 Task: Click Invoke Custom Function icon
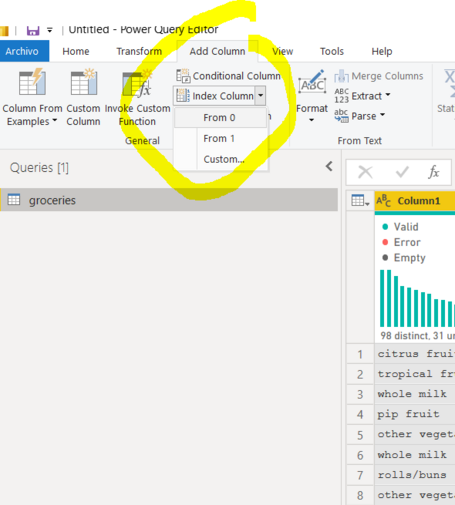pyautogui.click(x=137, y=83)
